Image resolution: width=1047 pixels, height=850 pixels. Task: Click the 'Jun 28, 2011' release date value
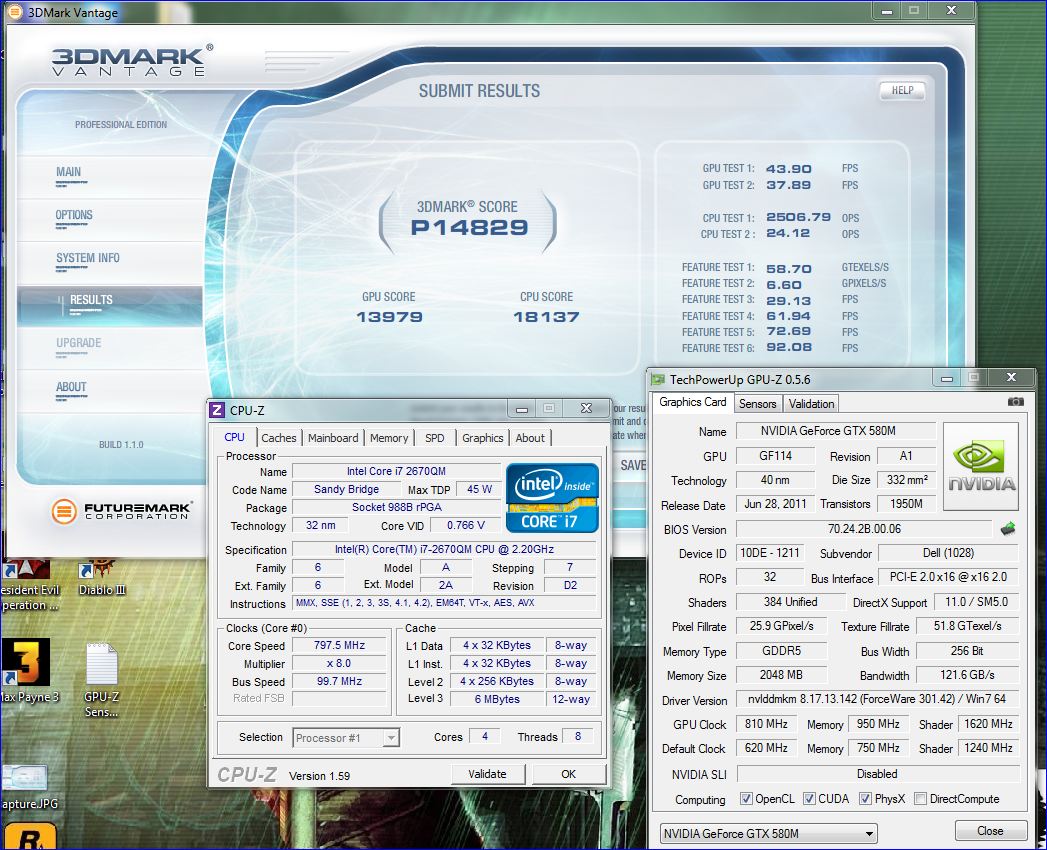775,504
